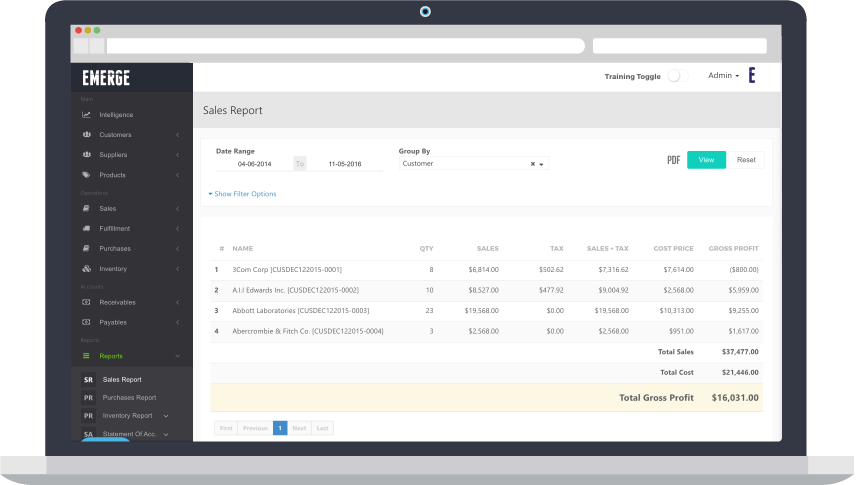Expand Show Filter Options

point(243,194)
